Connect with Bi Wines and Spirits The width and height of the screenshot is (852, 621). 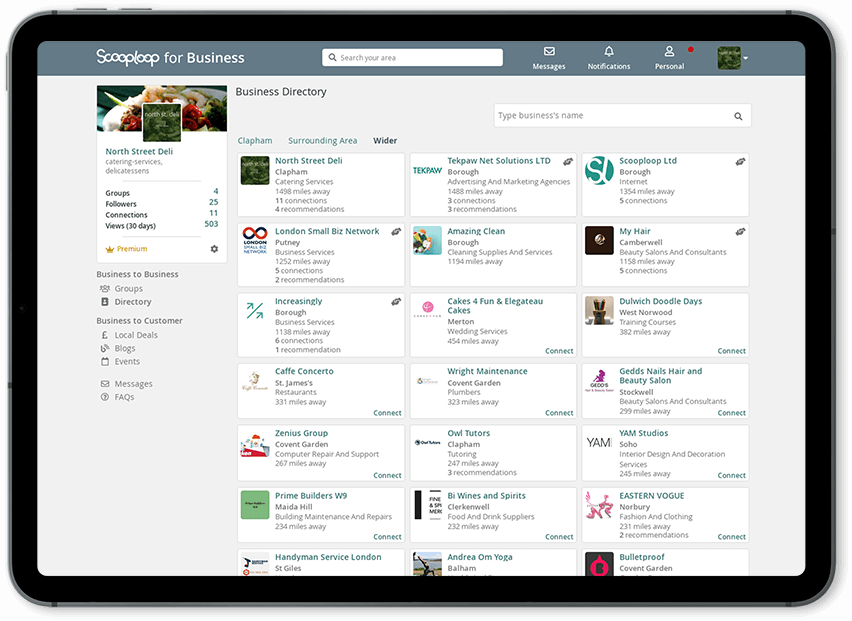click(559, 537)
